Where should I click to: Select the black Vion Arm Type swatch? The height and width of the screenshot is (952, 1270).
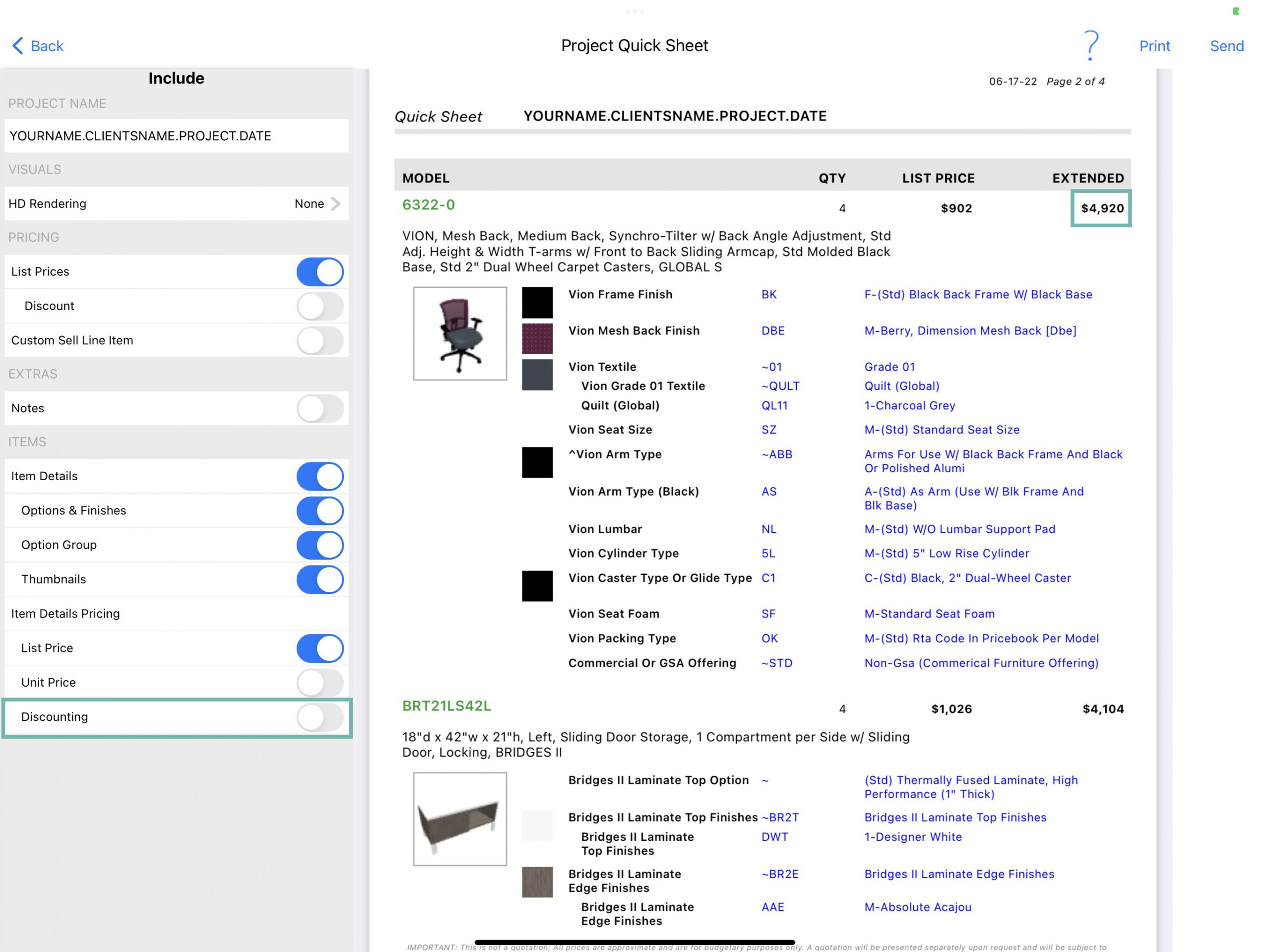click(x=537, y=462)
